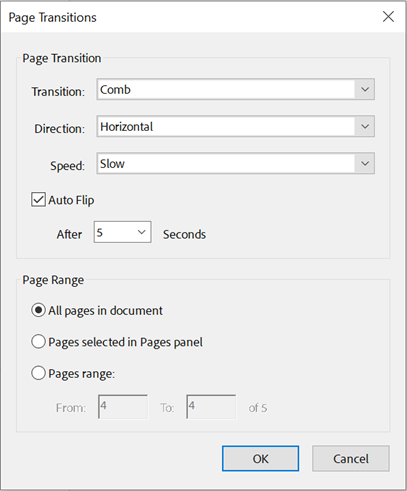The image size is (407, 491).
Task: Click the Horizontal direction value field
Action: pyautogui.click(x=226, y=126)
